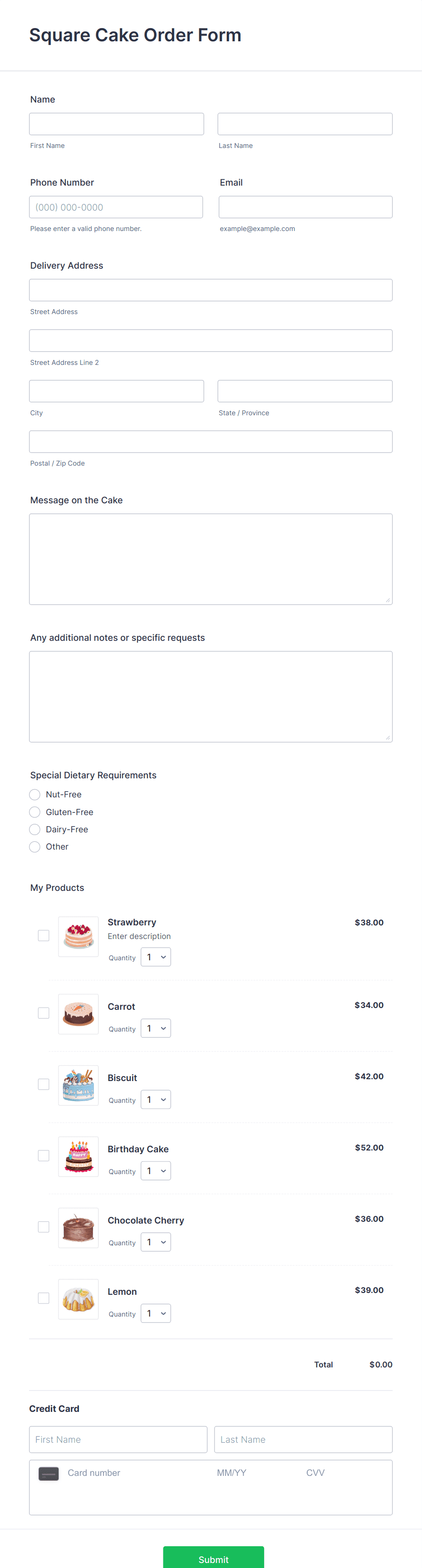Click the Birthday Cake image
The height and width of the screenshot is (1568, 422).
tap(78, 1156)
